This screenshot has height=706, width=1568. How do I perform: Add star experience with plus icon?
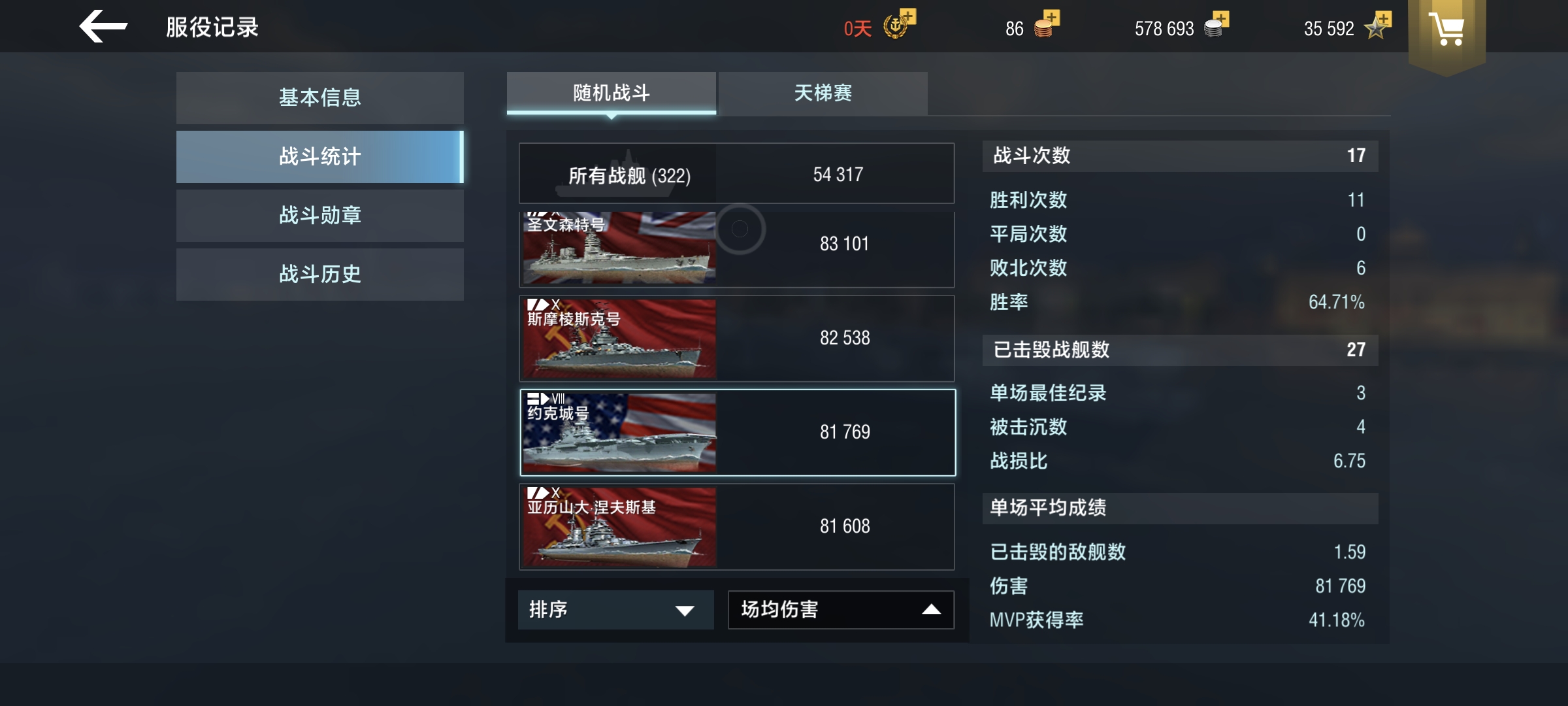[x=1378, y=25]
